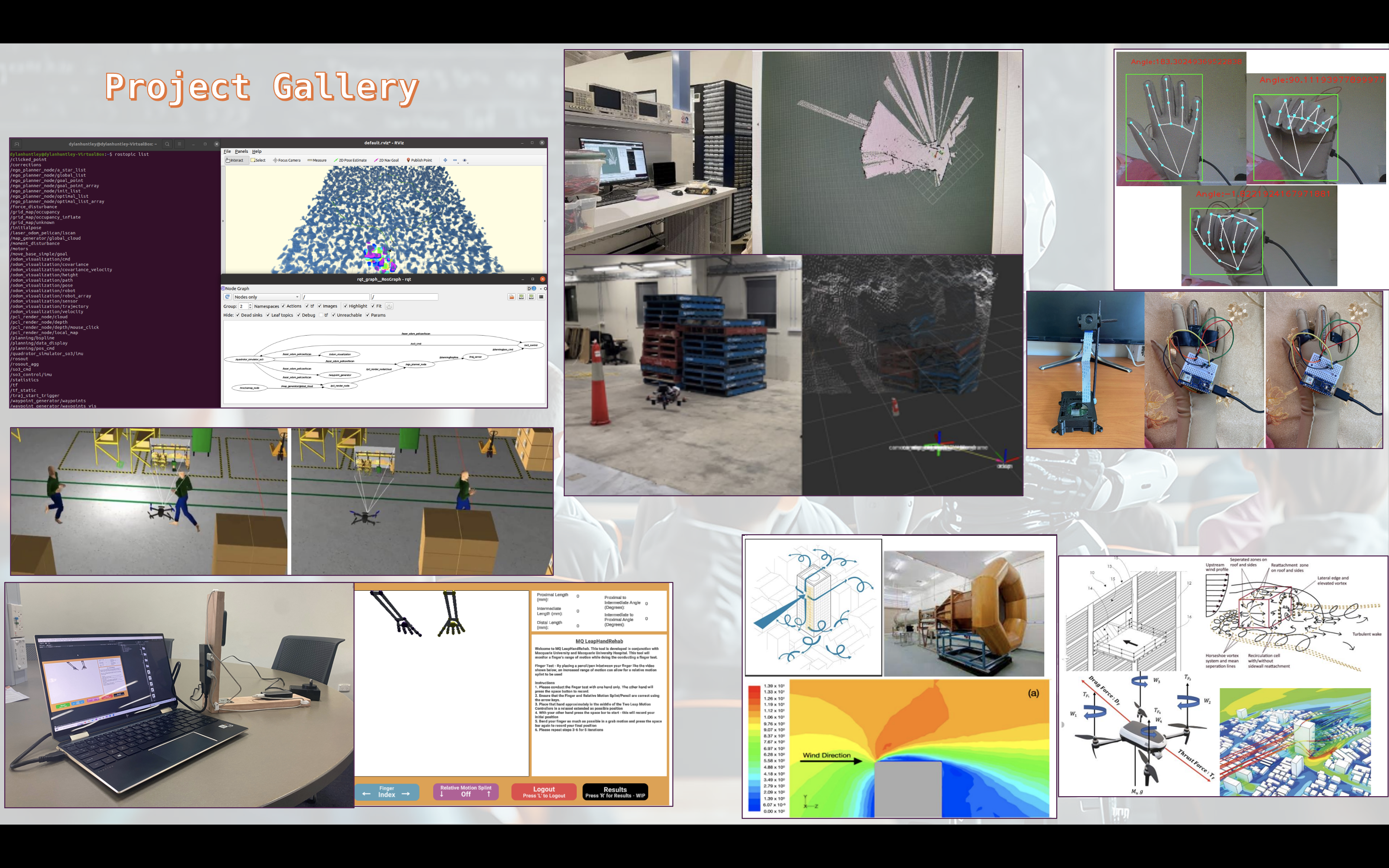Select the Interact tool in RViz
1389x868 pixels.
[x=234, y=160]
